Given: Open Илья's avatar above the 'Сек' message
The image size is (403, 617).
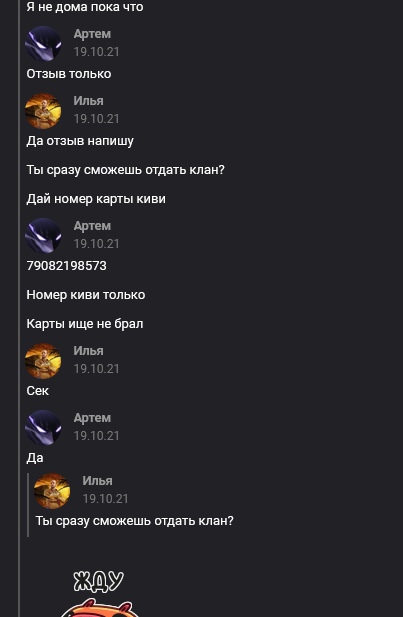Looking at the screenshot, I should point(43,360).
